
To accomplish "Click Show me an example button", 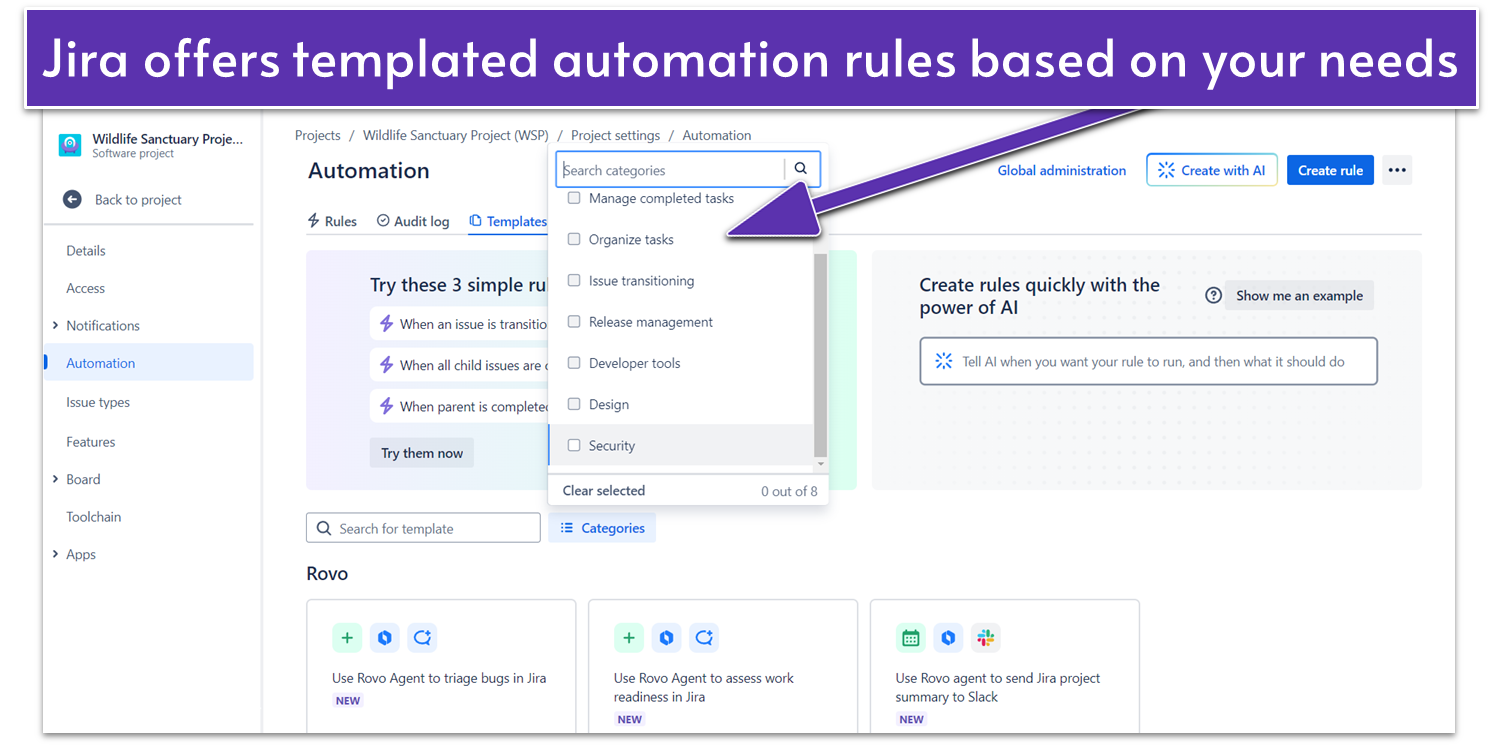I will coord(1299,295).
